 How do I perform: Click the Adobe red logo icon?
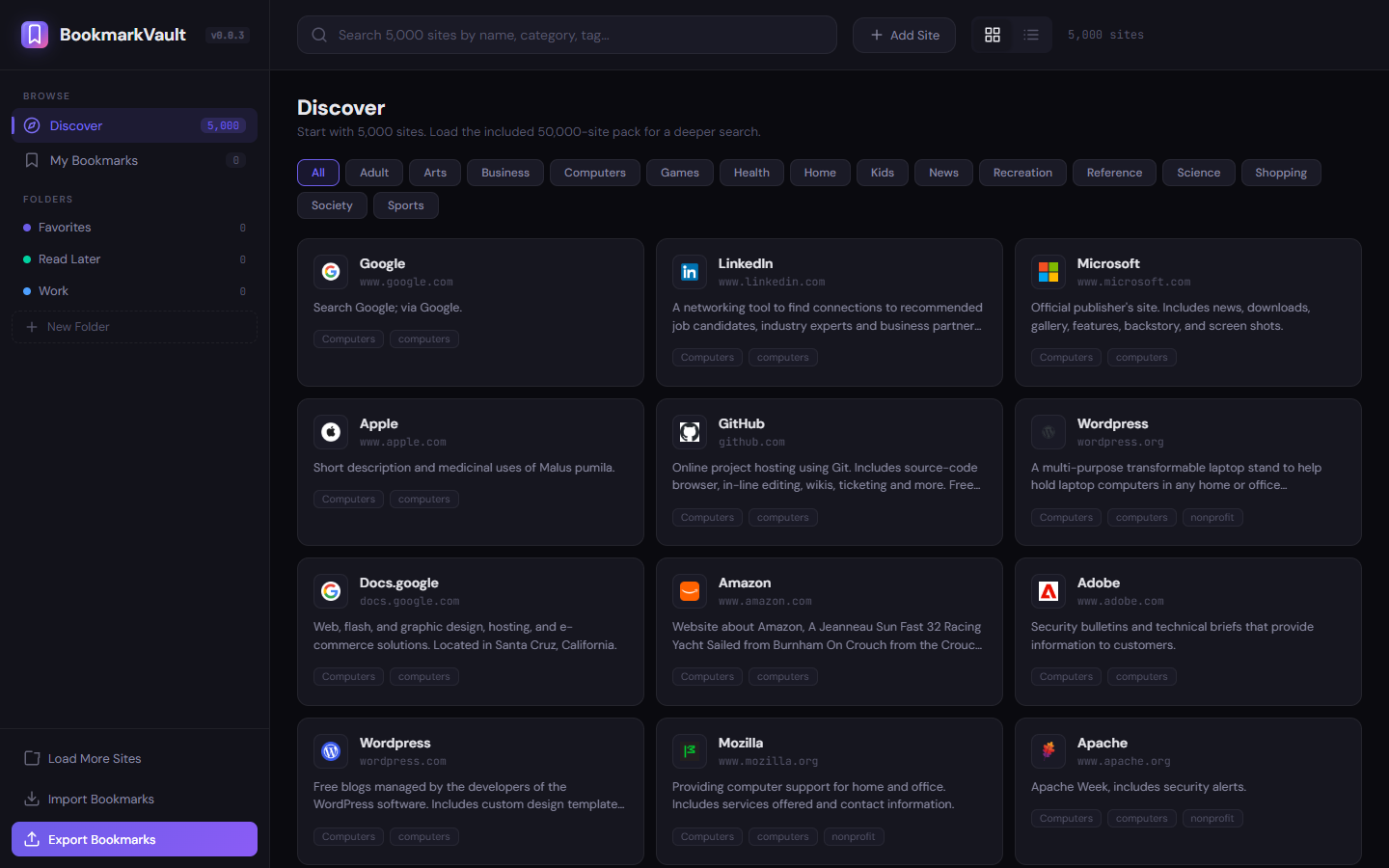(1049, 591)
